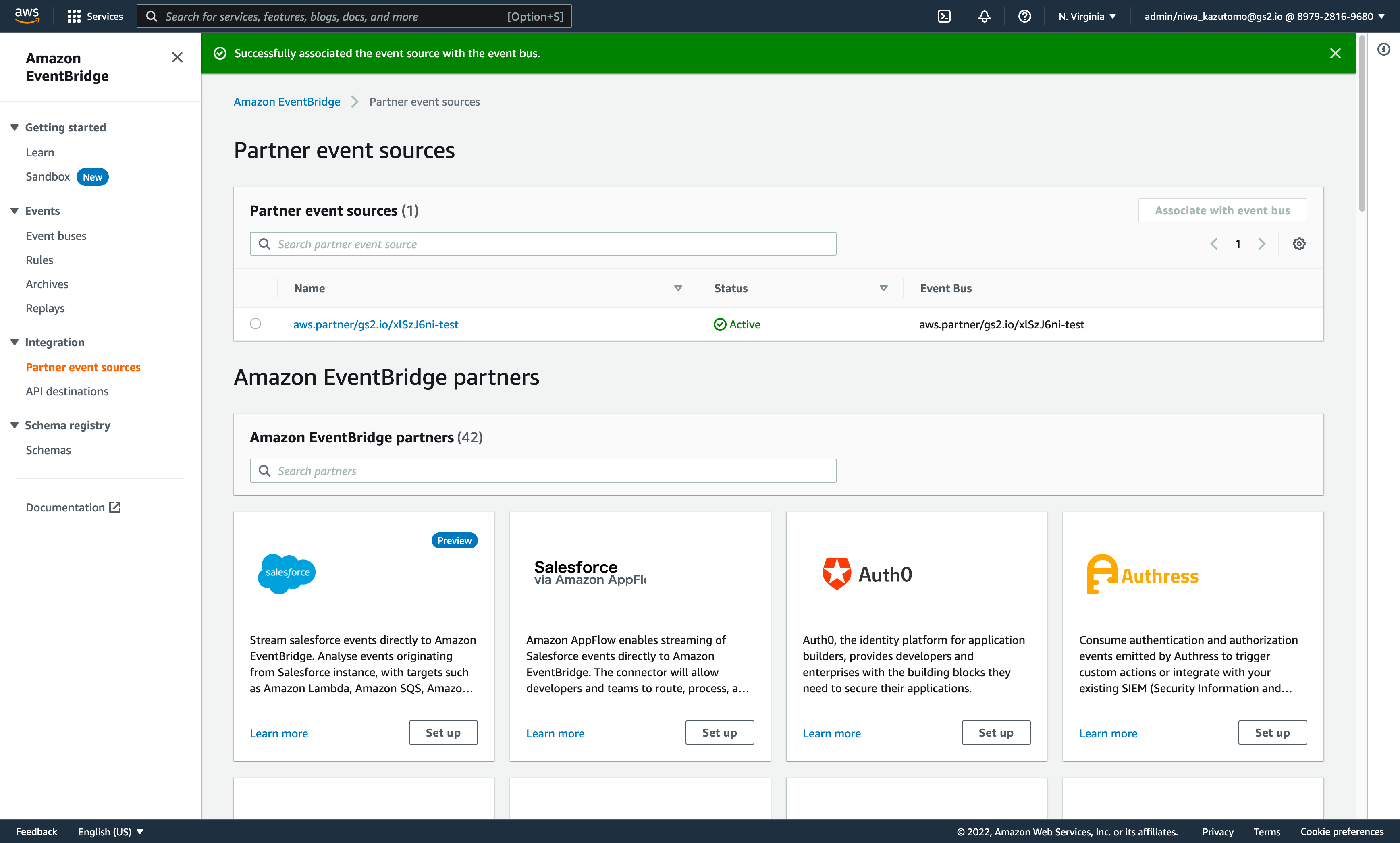Sort by the Status column

[x=883, y=288]
